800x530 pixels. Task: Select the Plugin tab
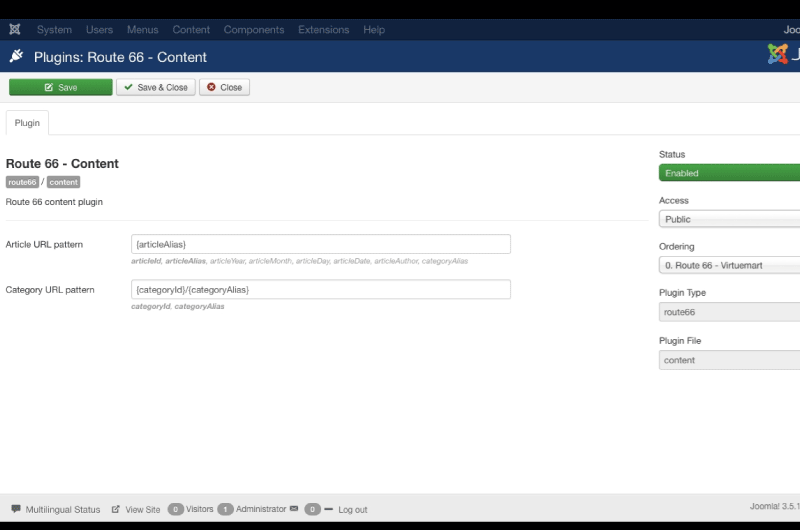[x=27, y=123]
